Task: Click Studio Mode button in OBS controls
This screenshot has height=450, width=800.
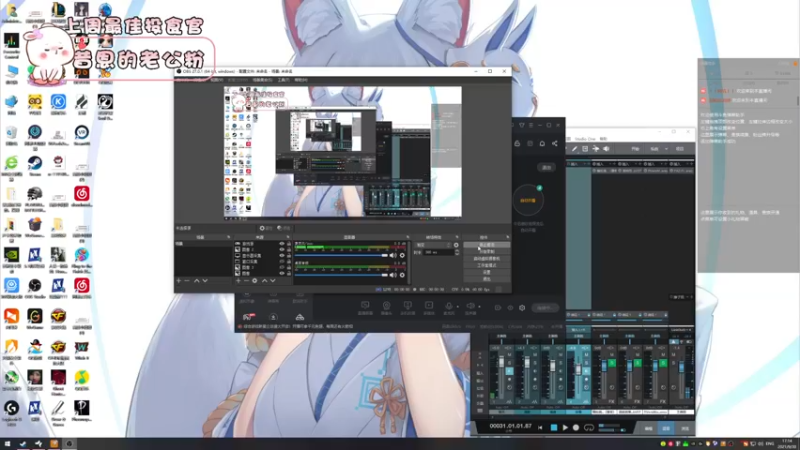Action: click(x=486, y=265)
